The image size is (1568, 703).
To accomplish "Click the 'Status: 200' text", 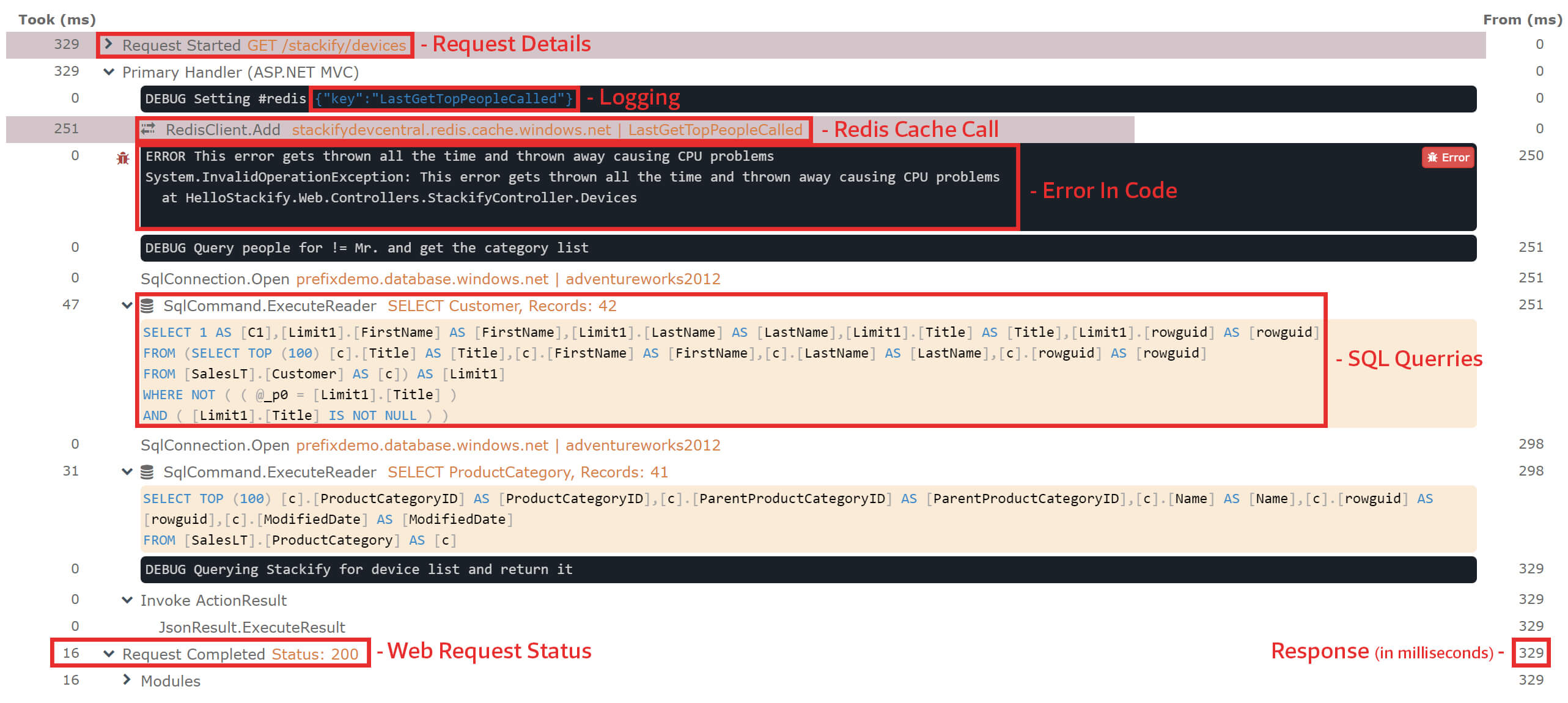I will tap(315, 654).
